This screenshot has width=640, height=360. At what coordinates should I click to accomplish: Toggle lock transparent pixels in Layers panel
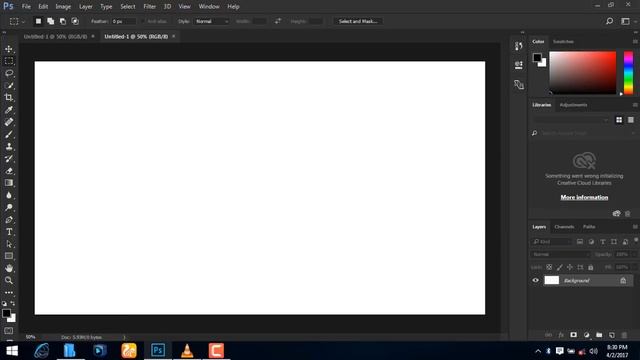(549, 267)
